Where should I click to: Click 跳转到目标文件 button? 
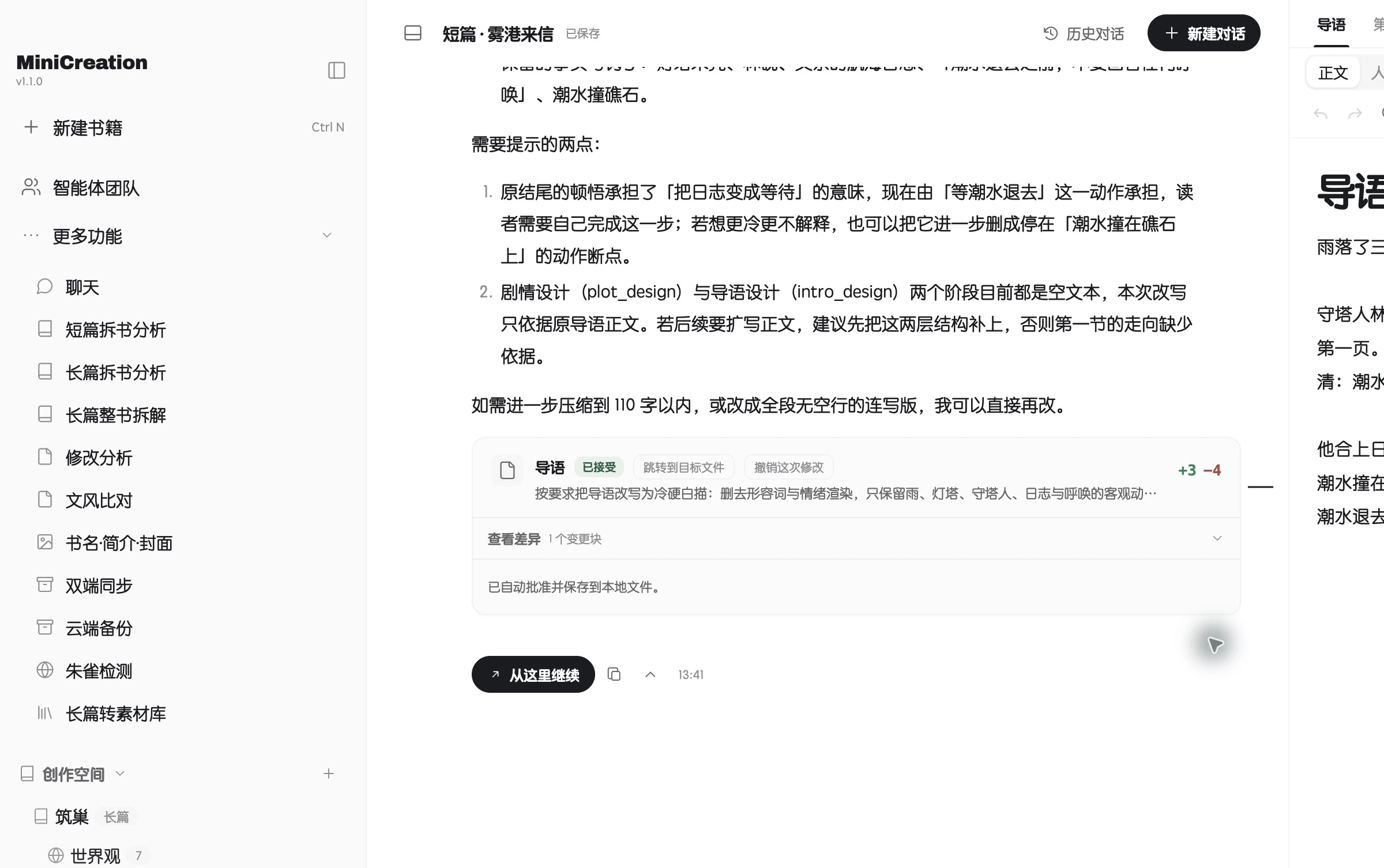(684, 467)
